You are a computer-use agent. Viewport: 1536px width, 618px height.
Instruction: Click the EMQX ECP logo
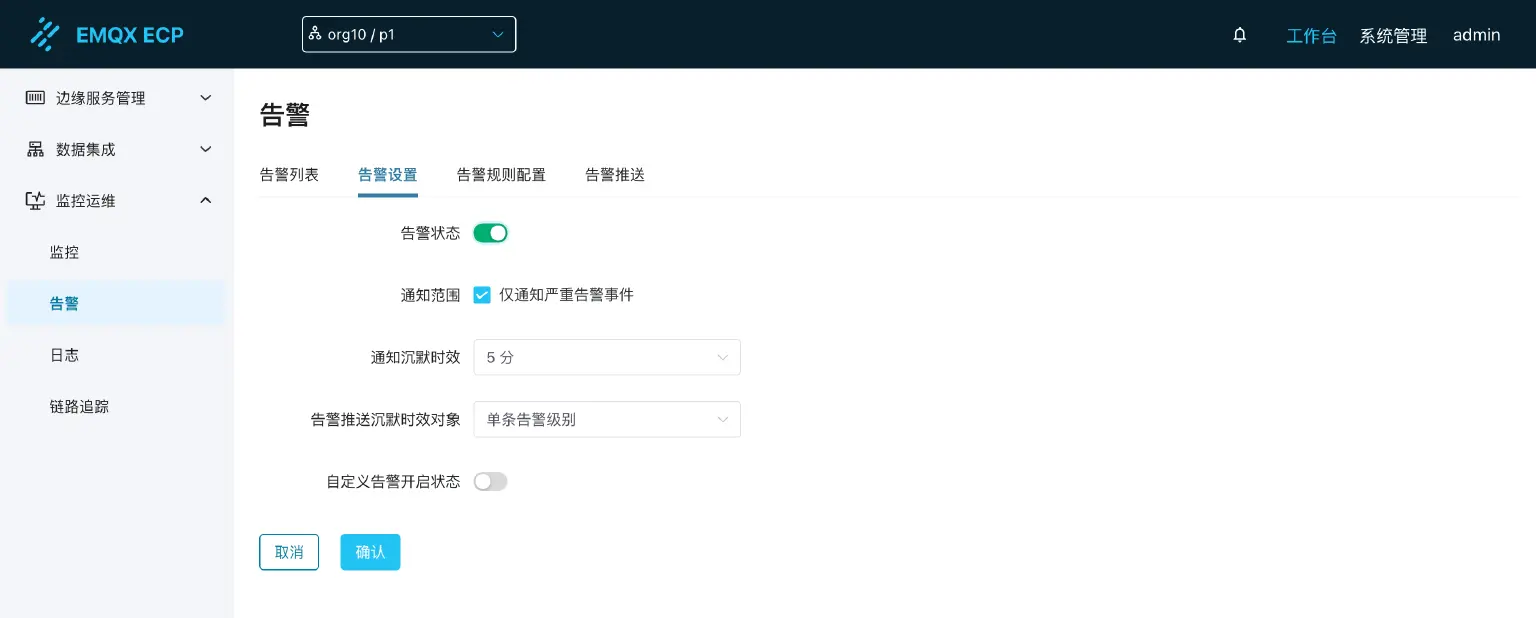[x=107, y=34]
